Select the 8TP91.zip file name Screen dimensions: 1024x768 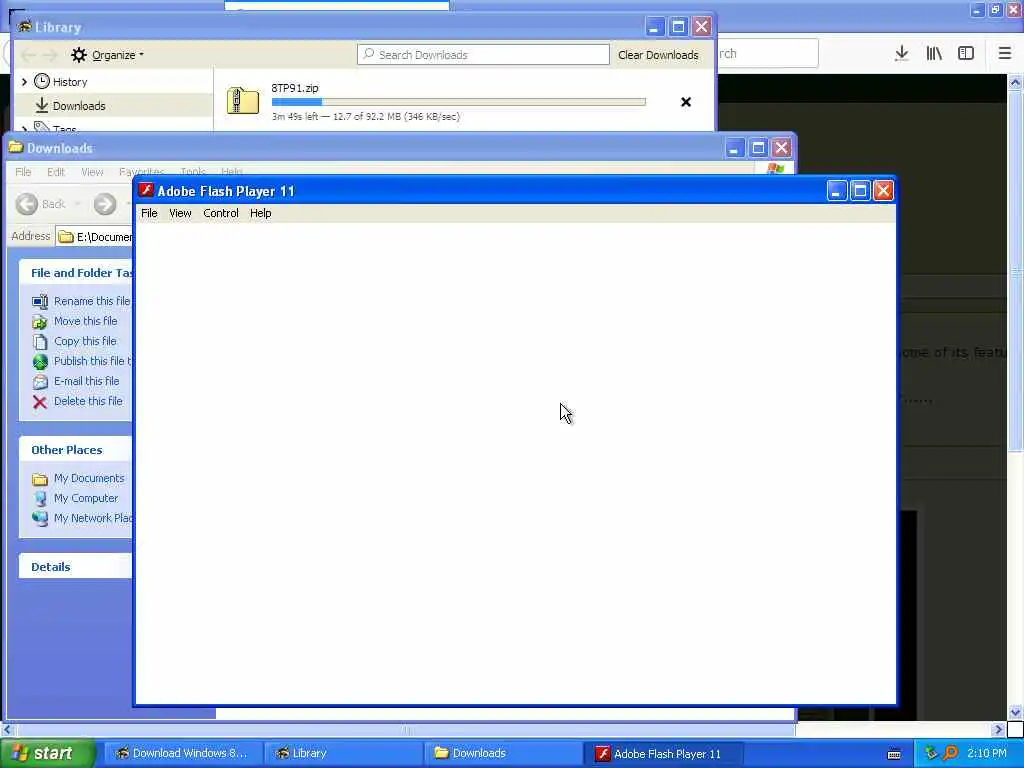pyautogui.click(x=295, y=88)
